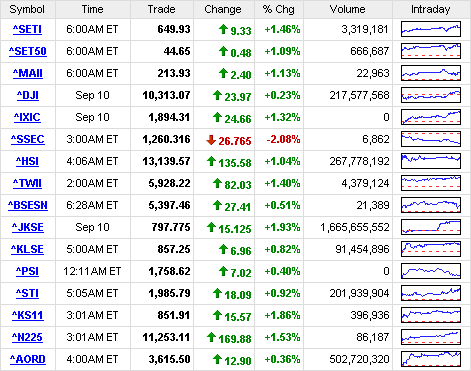View the ^PSI intraday chart thumbnail

431,271
